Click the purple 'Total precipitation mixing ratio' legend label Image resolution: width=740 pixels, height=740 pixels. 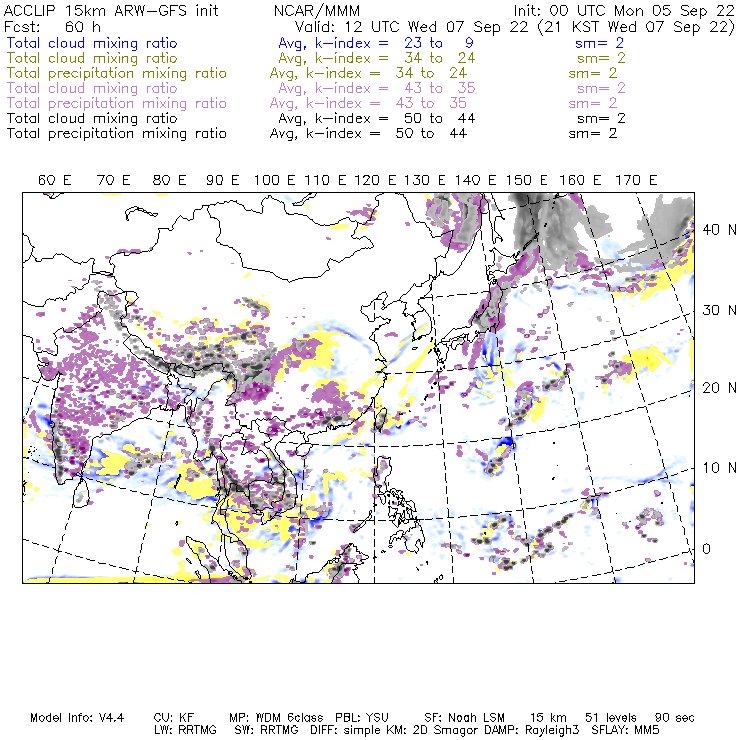coord(117,104)
